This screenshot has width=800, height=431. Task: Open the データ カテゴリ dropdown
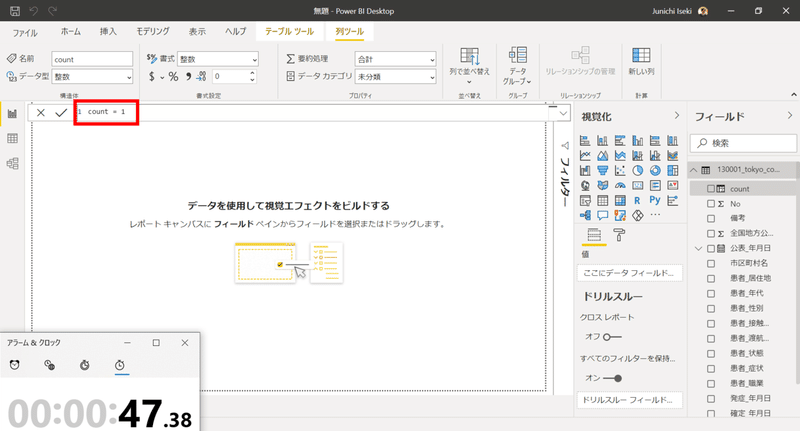click(x=395, y=77)
